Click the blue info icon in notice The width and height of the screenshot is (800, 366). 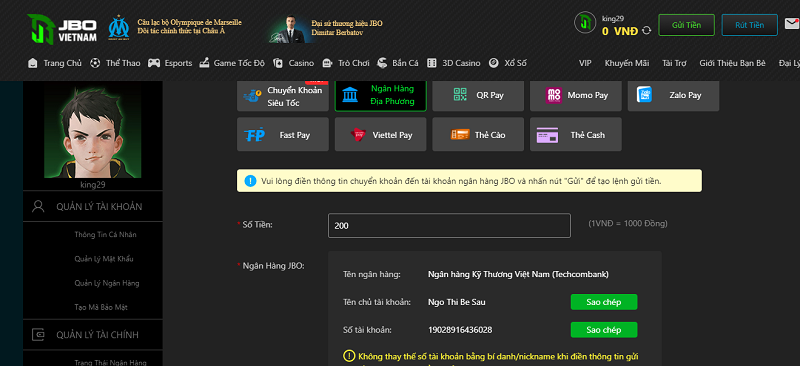[x=250, y=181]
